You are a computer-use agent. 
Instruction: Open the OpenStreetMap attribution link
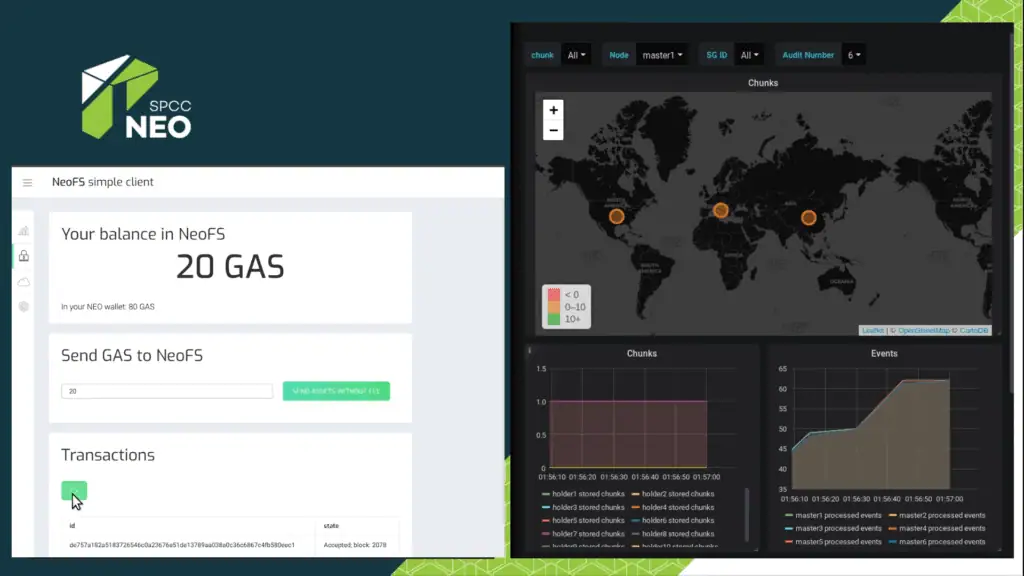pyautogui.click(x=923, y=330)
